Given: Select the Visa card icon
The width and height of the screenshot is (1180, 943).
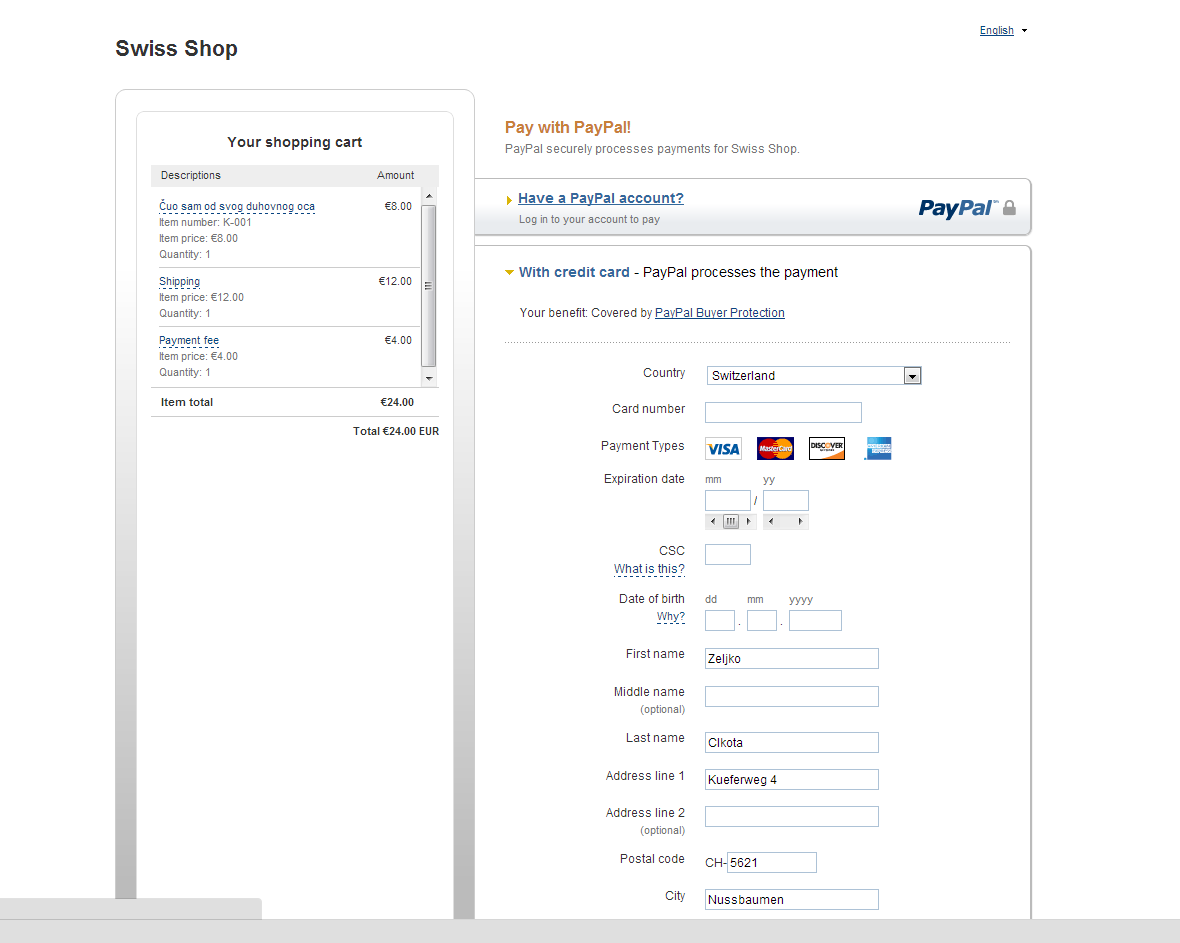Looking at the screenshot, I should point(723,449).
